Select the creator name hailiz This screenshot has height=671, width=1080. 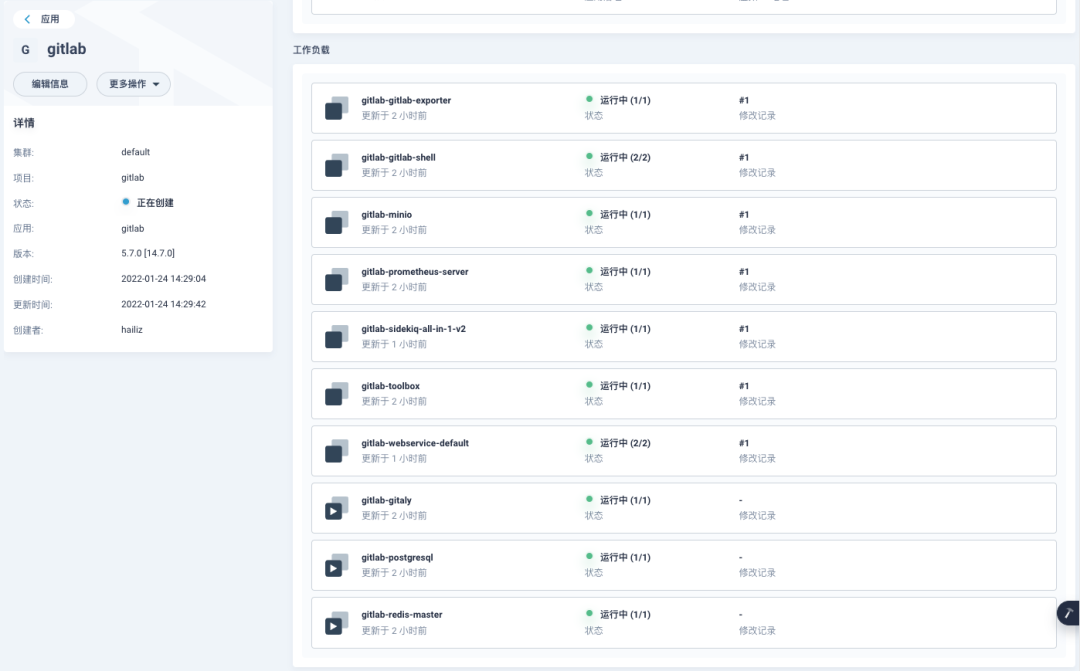(132, 330)
